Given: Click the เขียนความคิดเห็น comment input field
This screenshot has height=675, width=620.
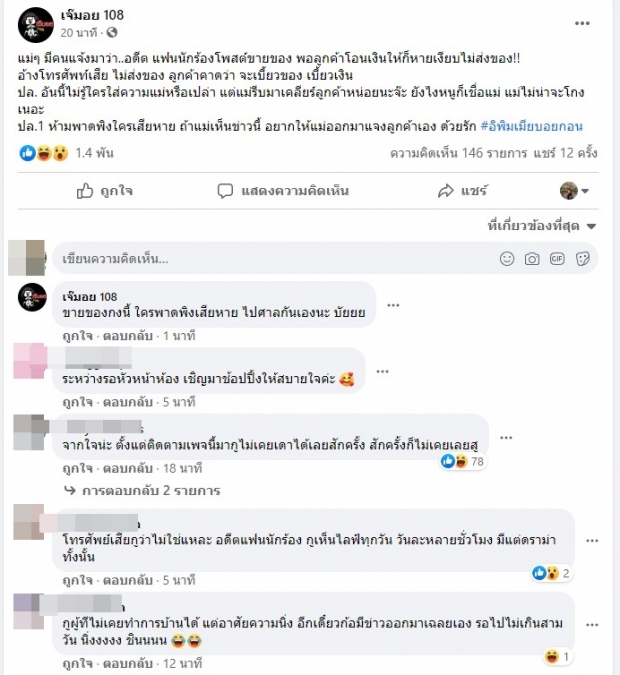Looking at the screenshot, I should coord(276,259).
